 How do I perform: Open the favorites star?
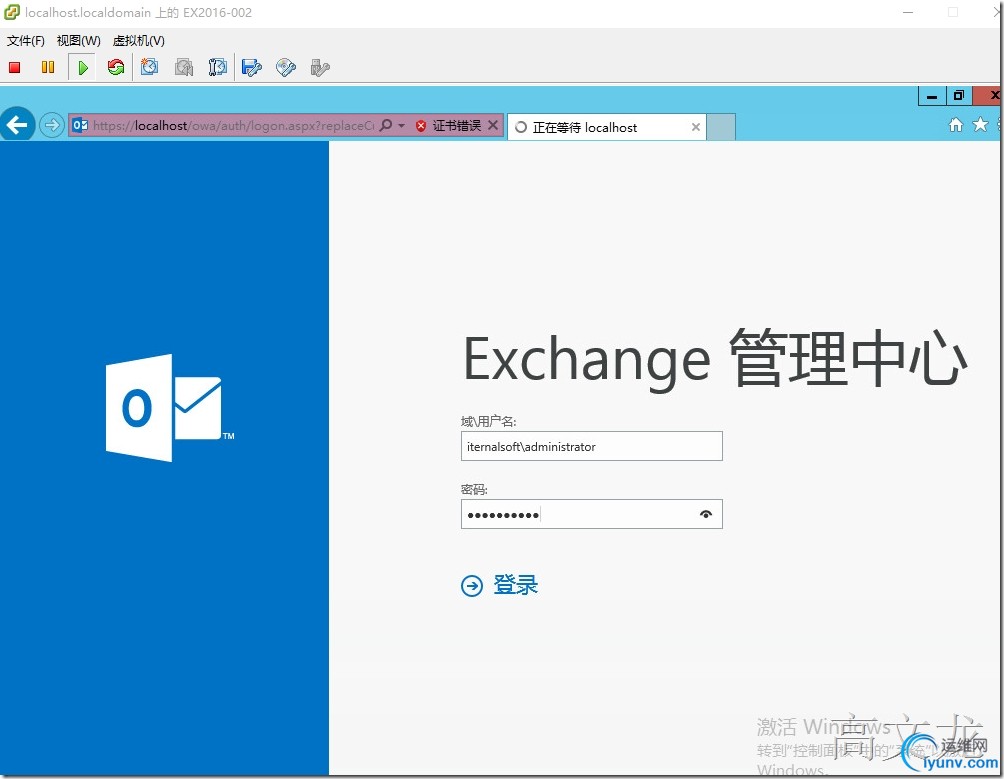tap(980, 125)
